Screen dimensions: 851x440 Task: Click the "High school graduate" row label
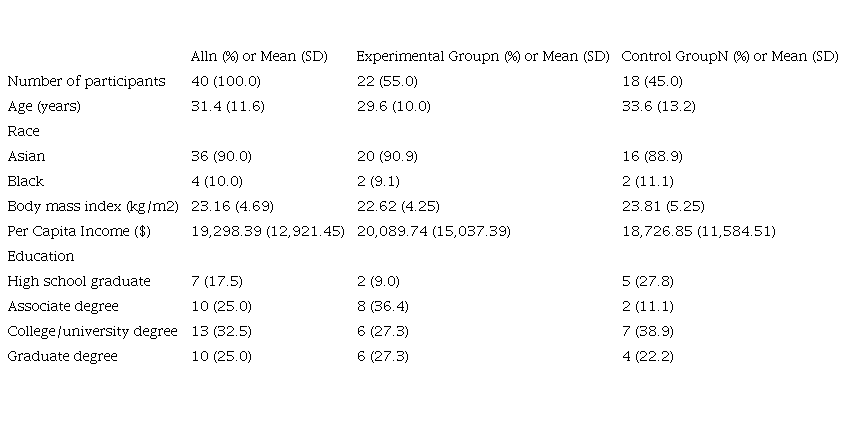coord(79,281)
